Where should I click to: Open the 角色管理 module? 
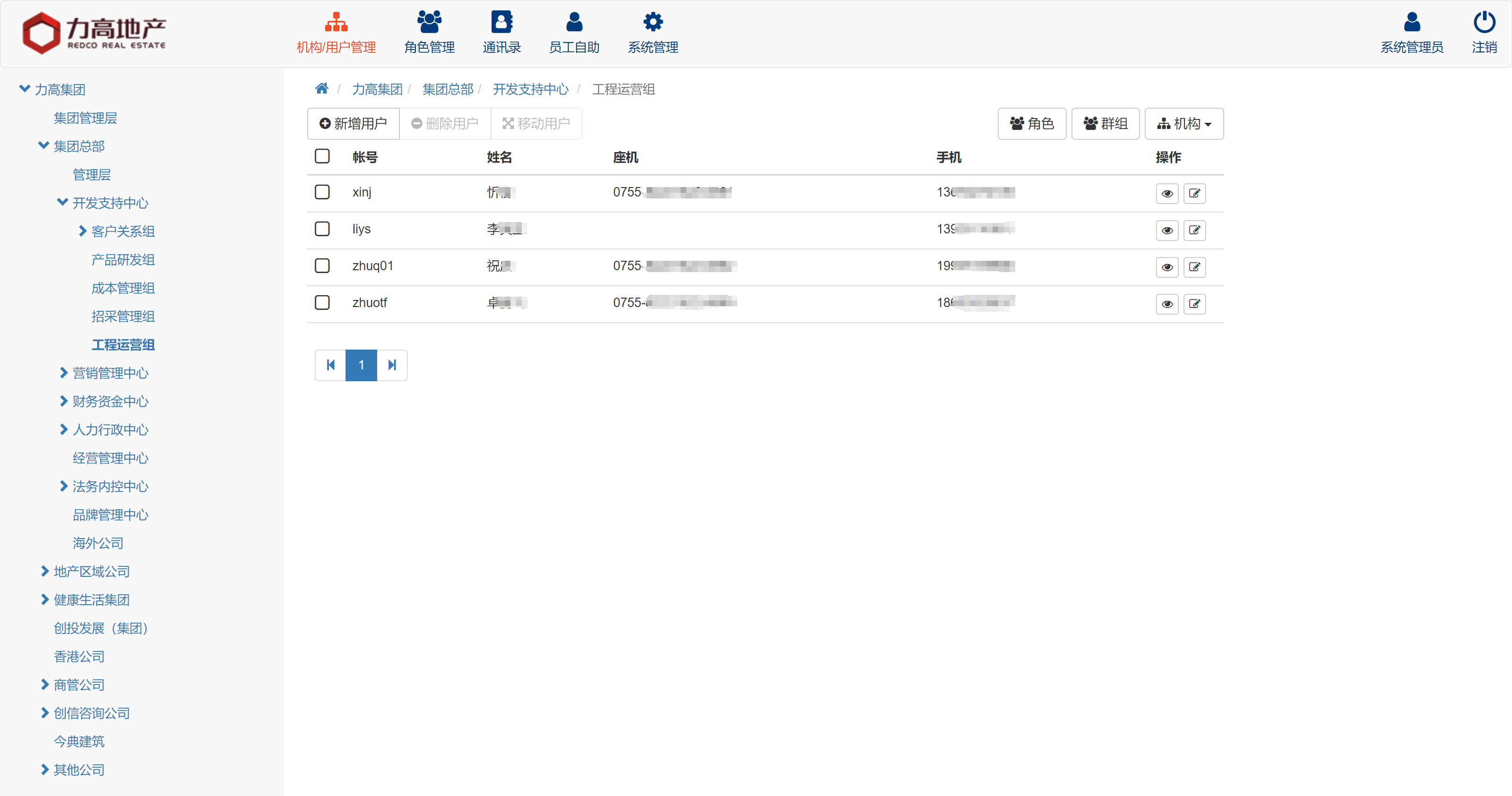point(429,34)
